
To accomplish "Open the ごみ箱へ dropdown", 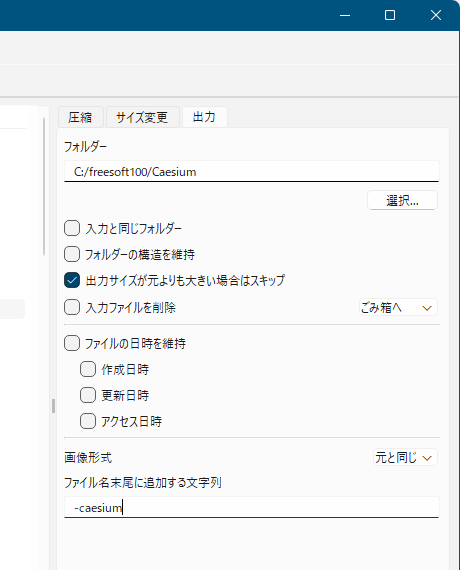I will tap(398, 308).
